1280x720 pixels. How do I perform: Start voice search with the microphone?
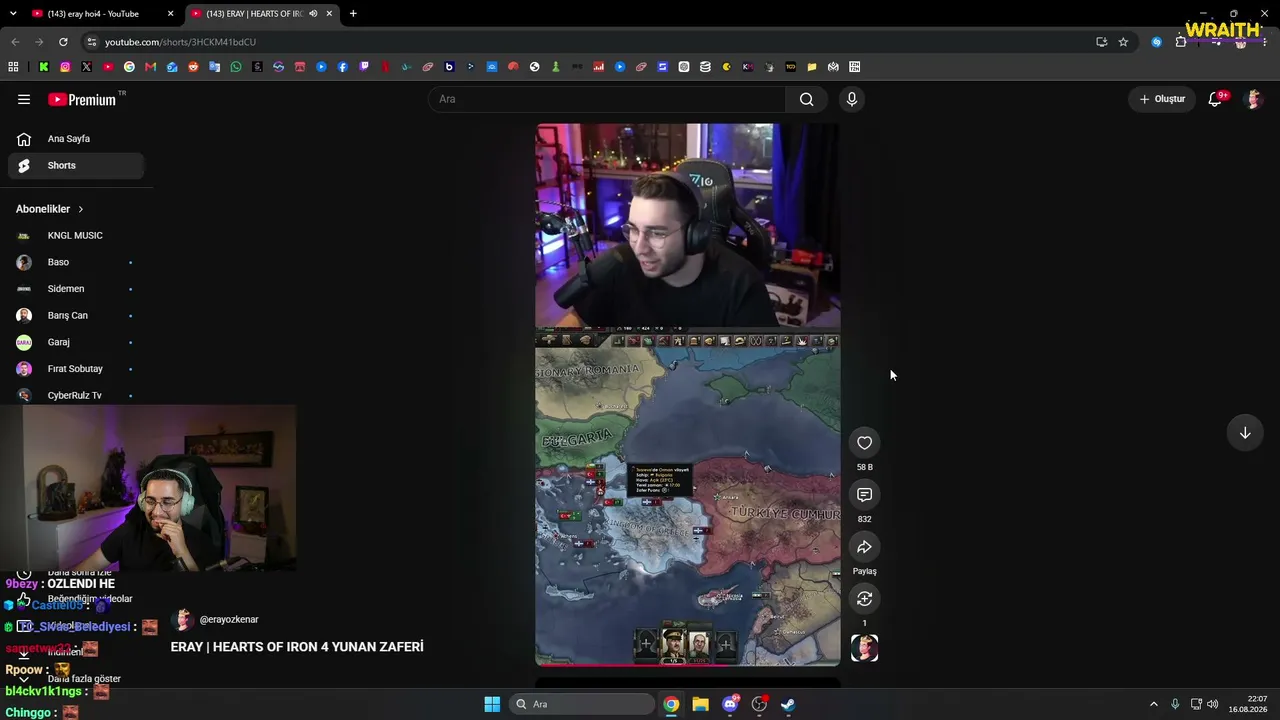click(852, 99)
